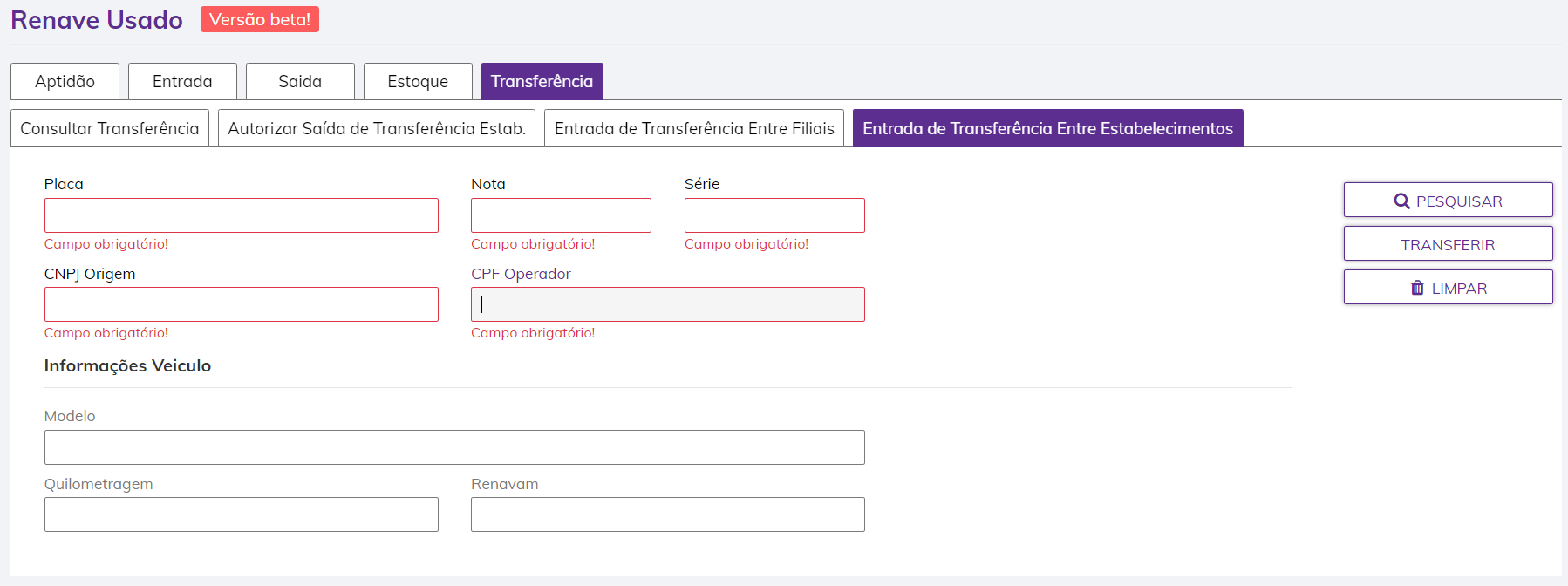Viewport: 1568px width, 586px height.
Task: Click into the Nota field
Action: [x=561, y=215]
